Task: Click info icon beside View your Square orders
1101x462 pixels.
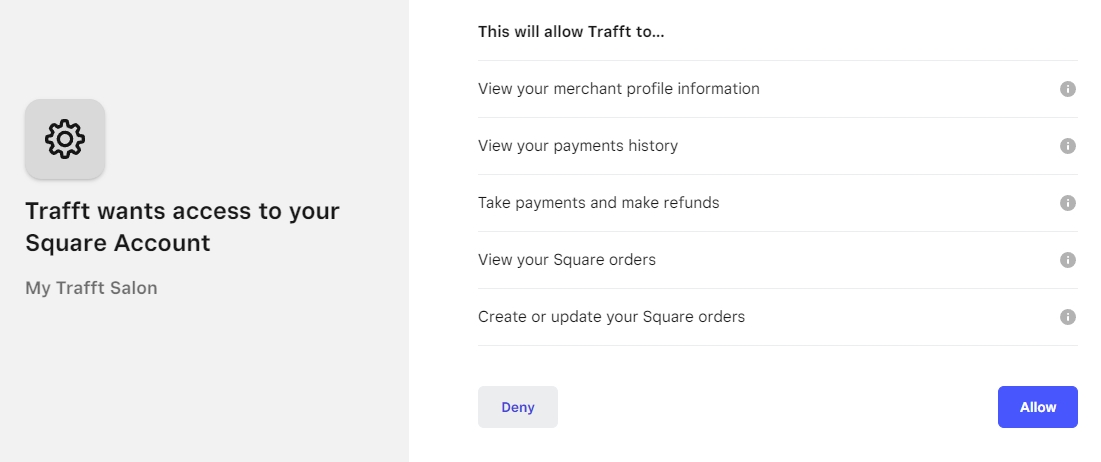Action: (x=1067, y=260)
